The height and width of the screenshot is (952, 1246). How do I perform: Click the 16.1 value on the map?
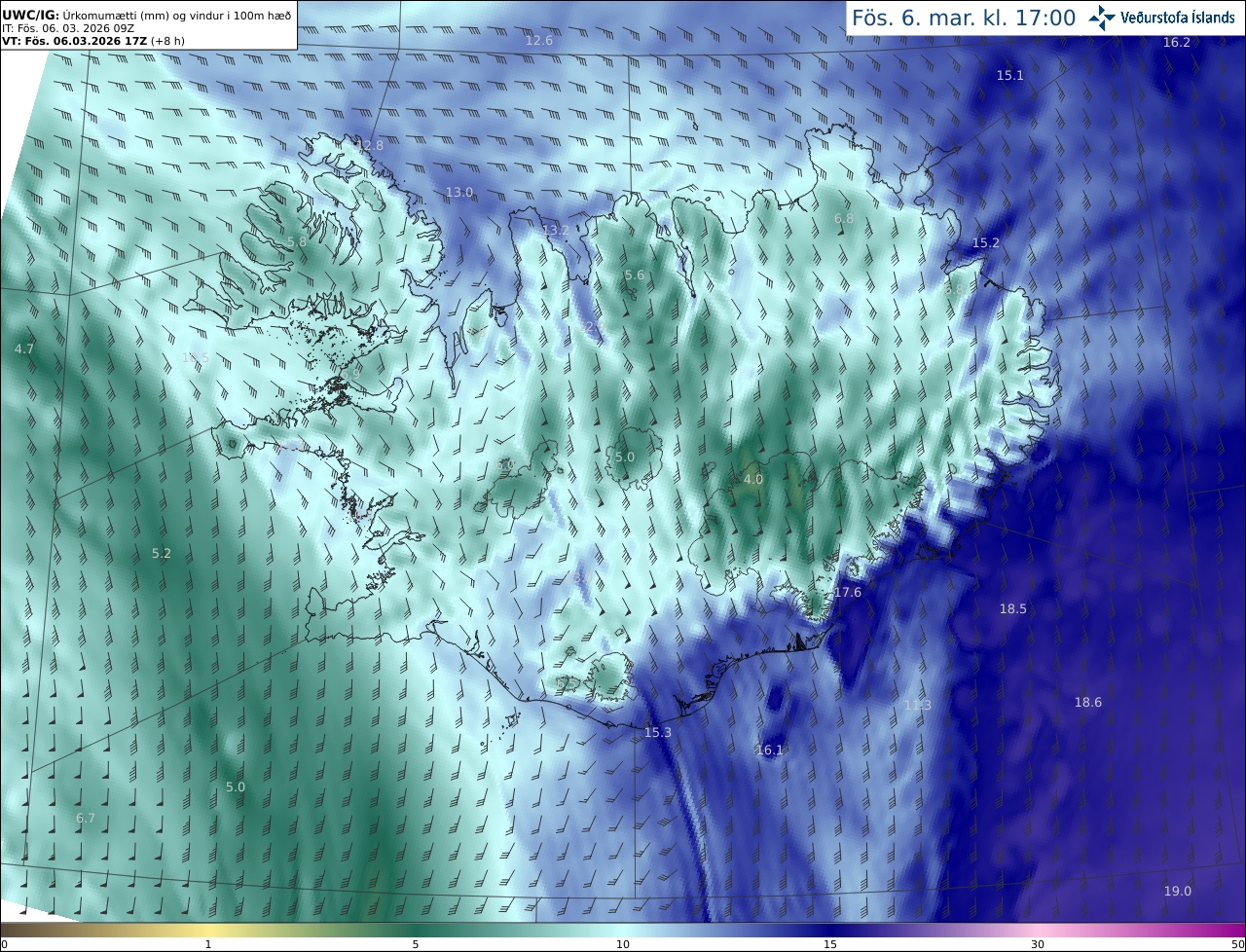pos(770,750)
